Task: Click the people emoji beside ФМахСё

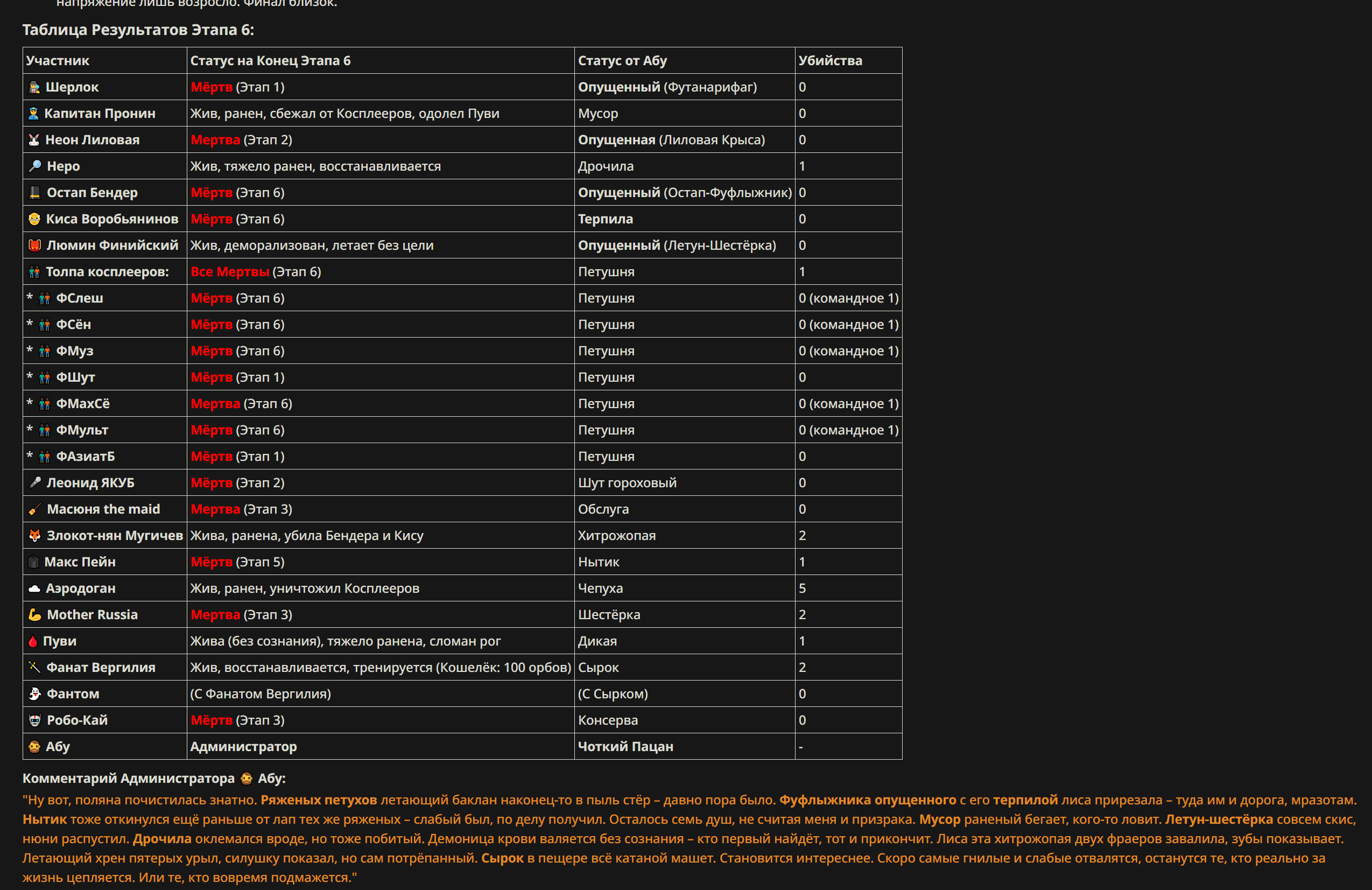Action: point(45,404)
